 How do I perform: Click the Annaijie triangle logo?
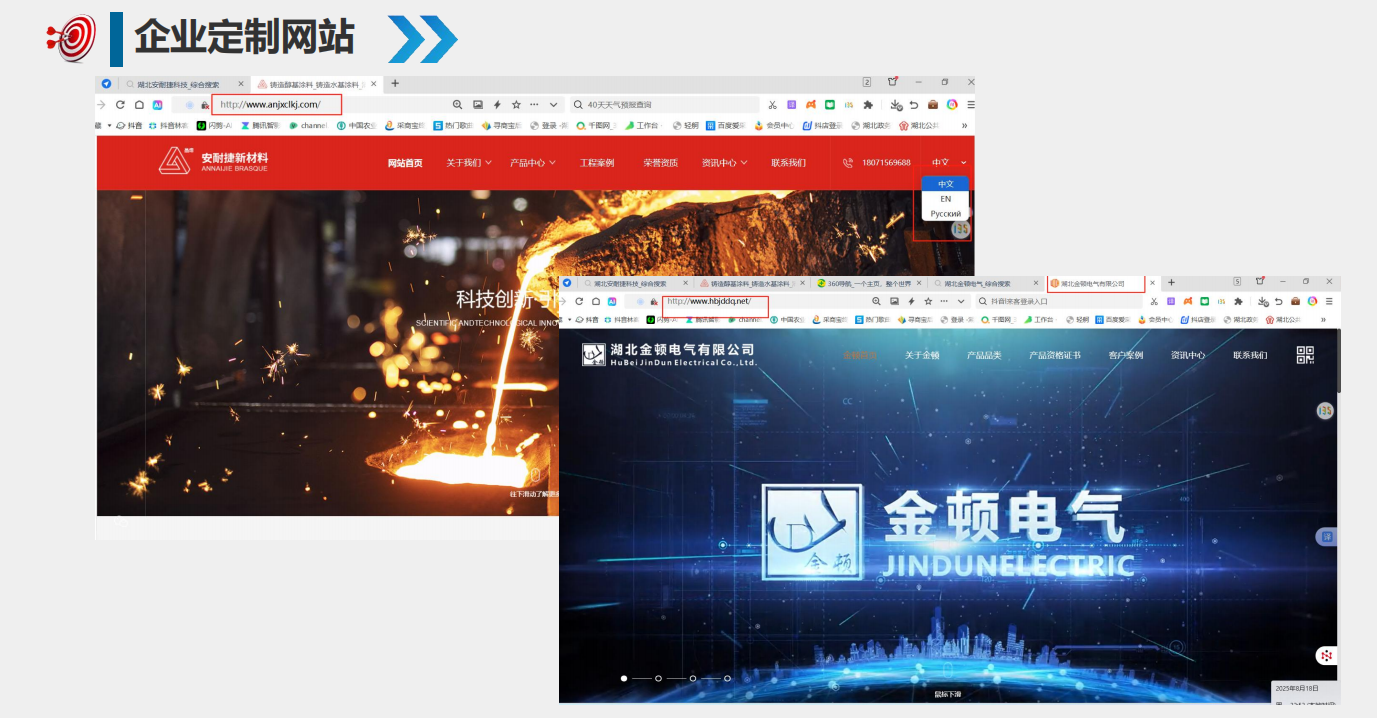(x=174, y=161)
